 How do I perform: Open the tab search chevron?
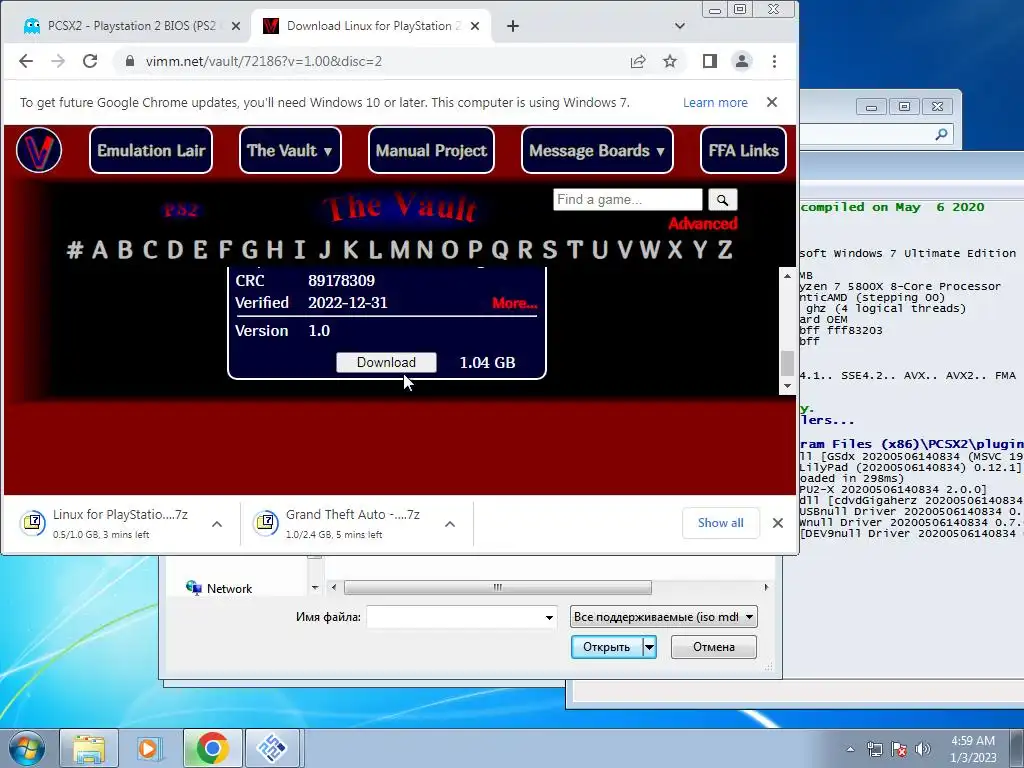point(680,26)
